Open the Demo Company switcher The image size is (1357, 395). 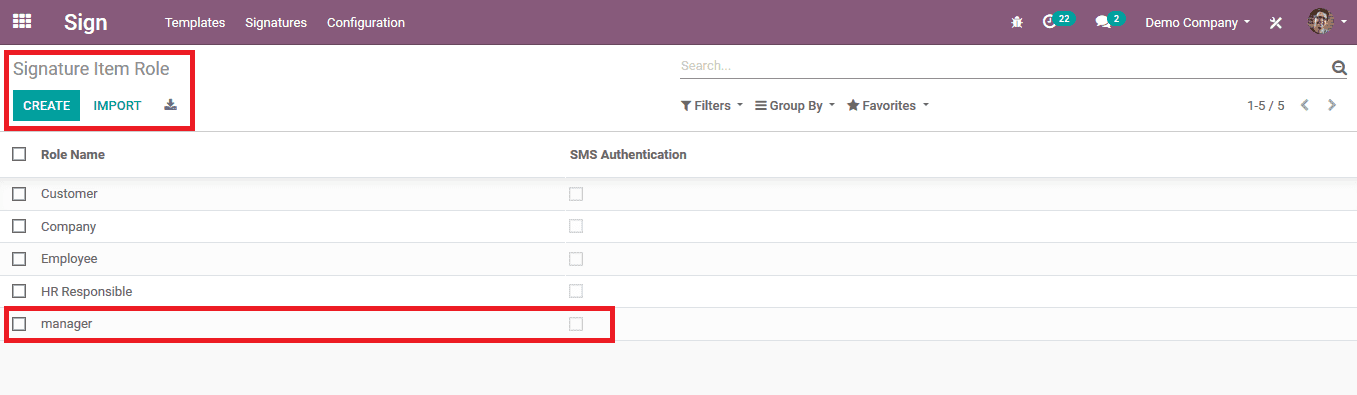point(1197,22)
